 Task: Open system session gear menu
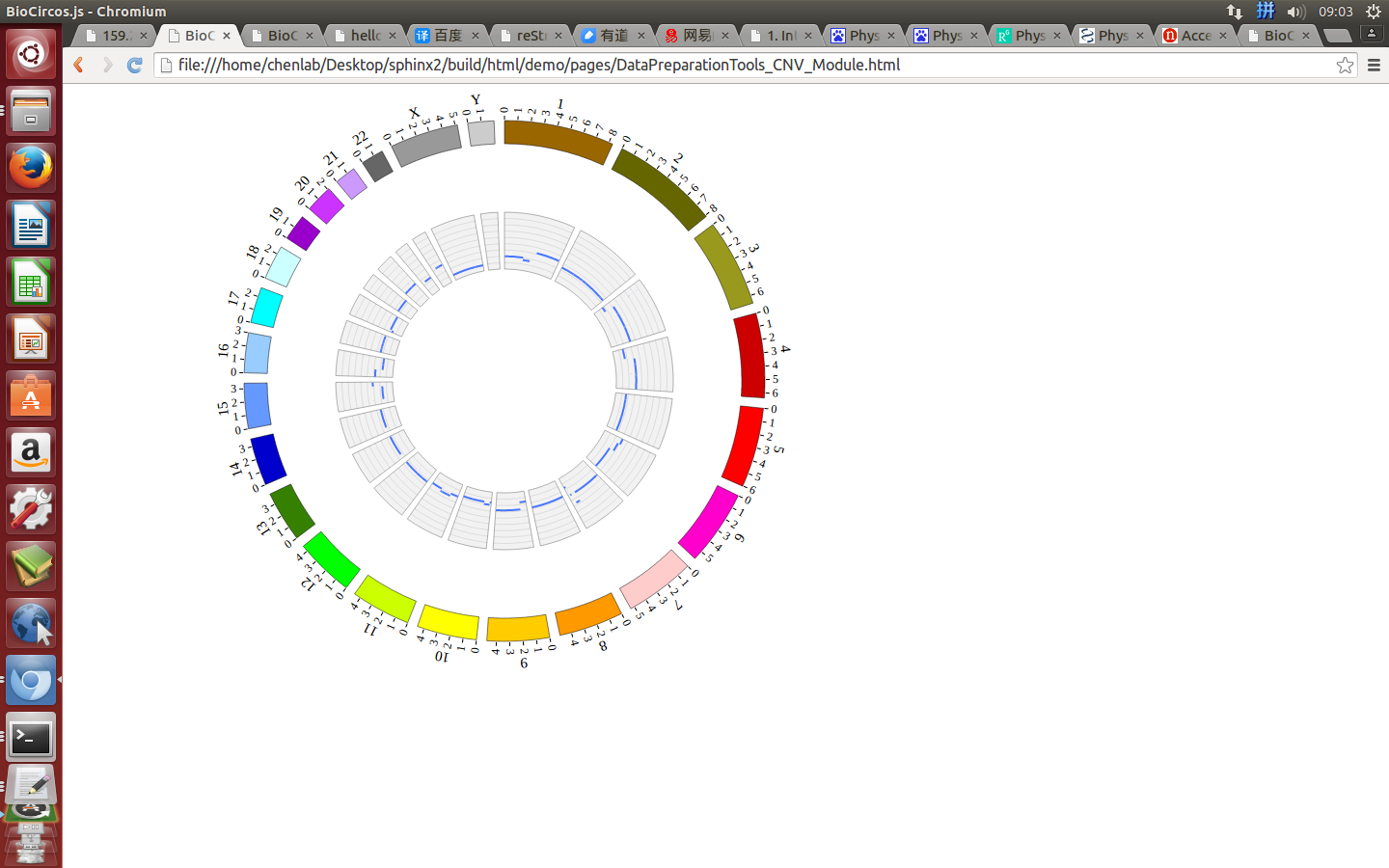pos(1374,12)
